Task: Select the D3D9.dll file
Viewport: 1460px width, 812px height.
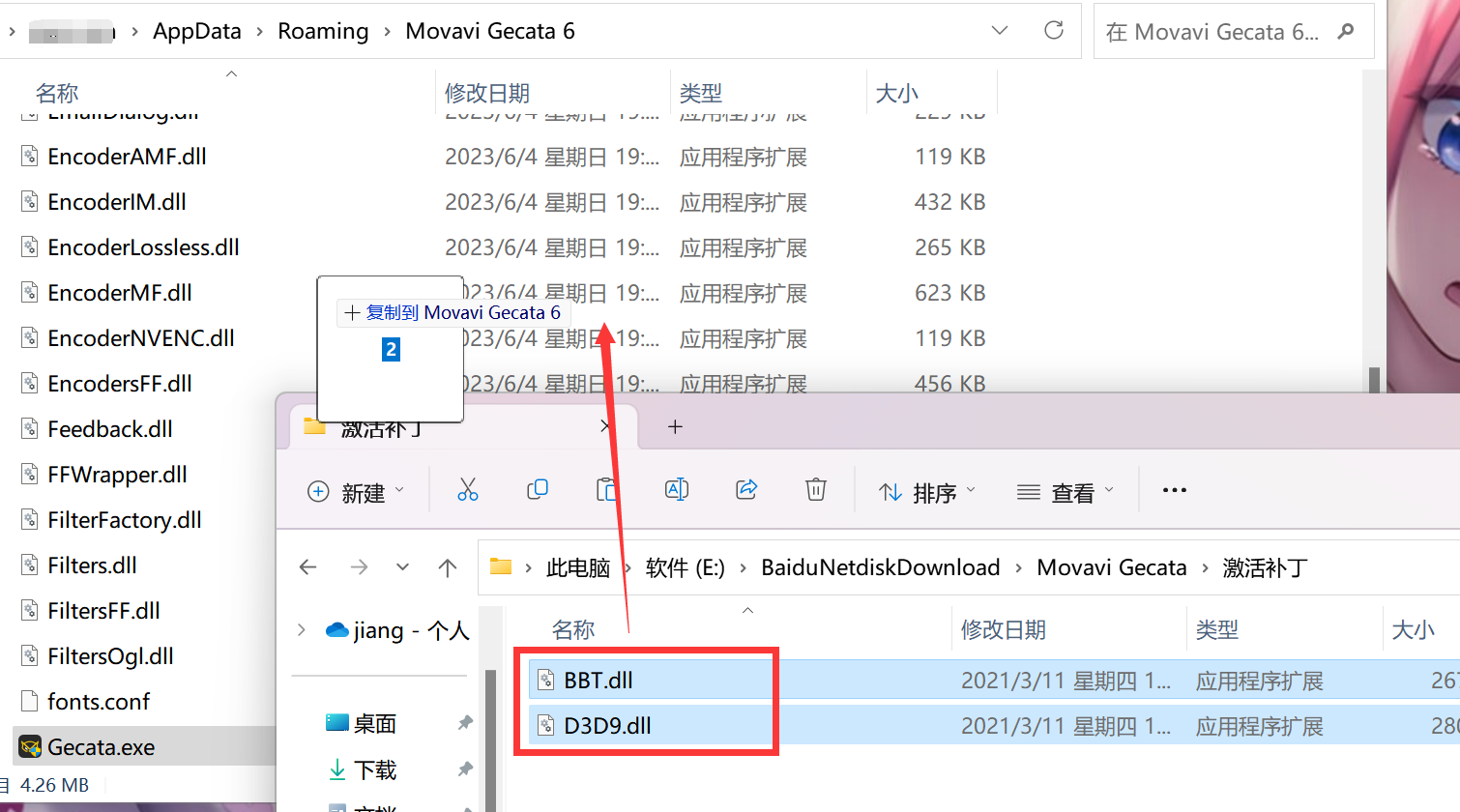Action: pyautogui.click(x=607, y=726)
